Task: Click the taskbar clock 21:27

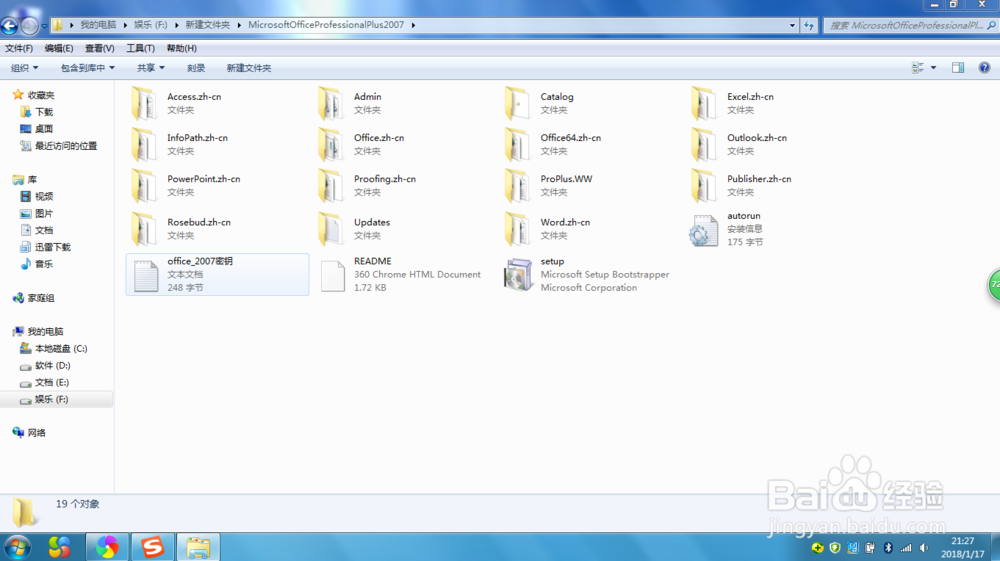Action: pos(963,541)
